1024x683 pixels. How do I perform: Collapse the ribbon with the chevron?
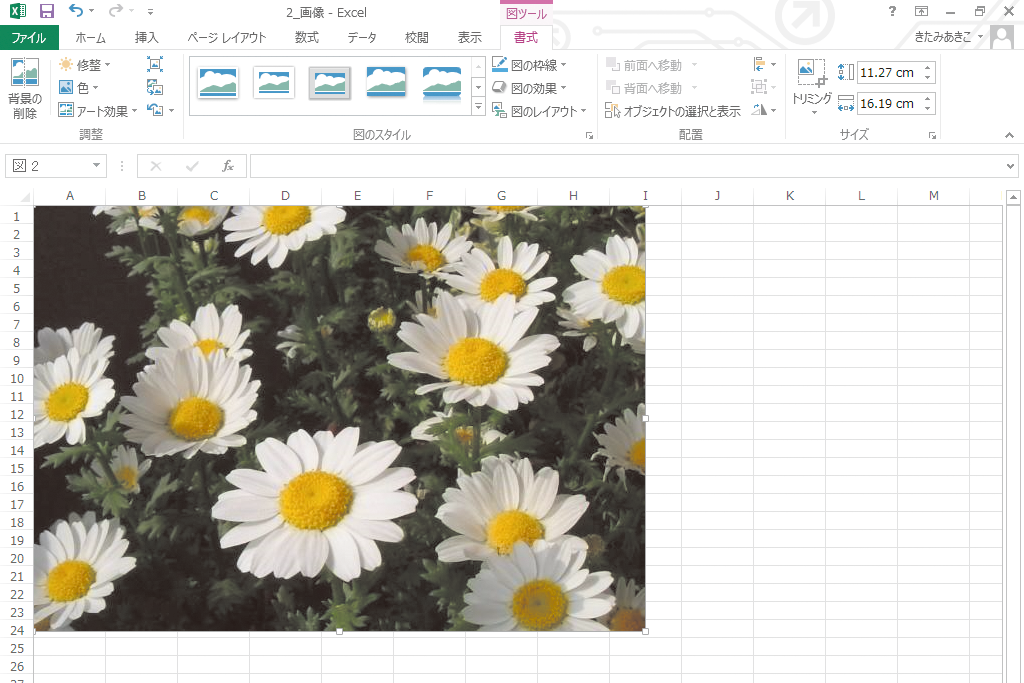pos(1009,135)
